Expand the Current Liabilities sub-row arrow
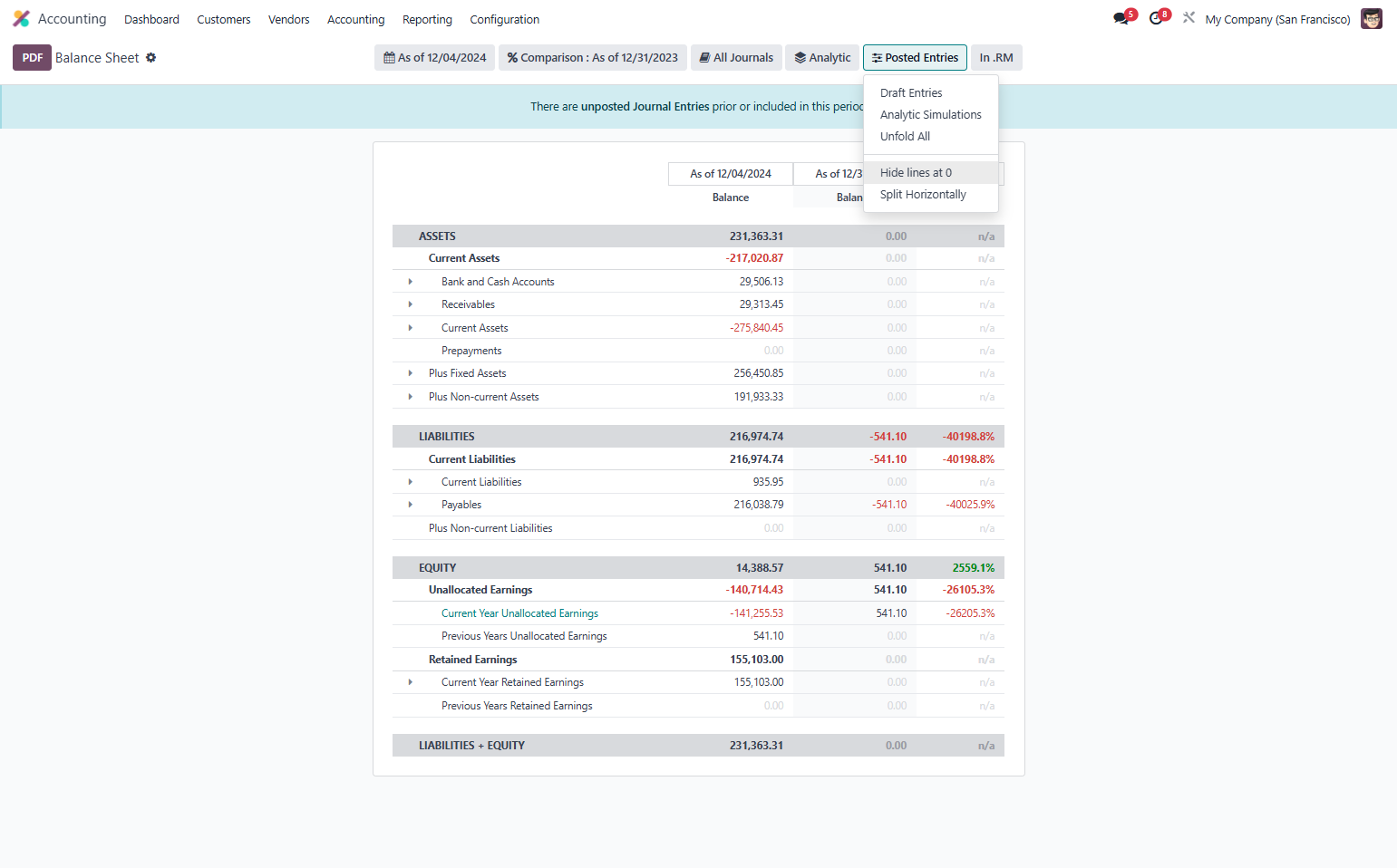This screenshot has height=868, width=1397. pos(411,482)
